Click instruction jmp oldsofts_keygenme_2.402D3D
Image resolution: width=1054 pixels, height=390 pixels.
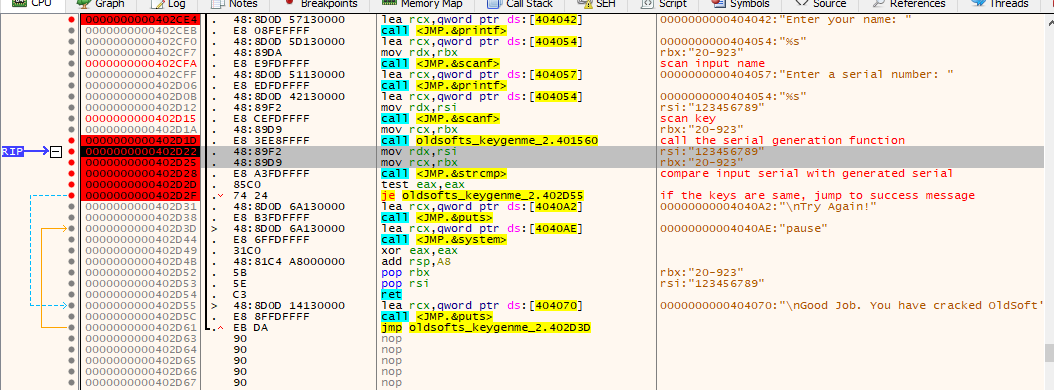point(486,328)
